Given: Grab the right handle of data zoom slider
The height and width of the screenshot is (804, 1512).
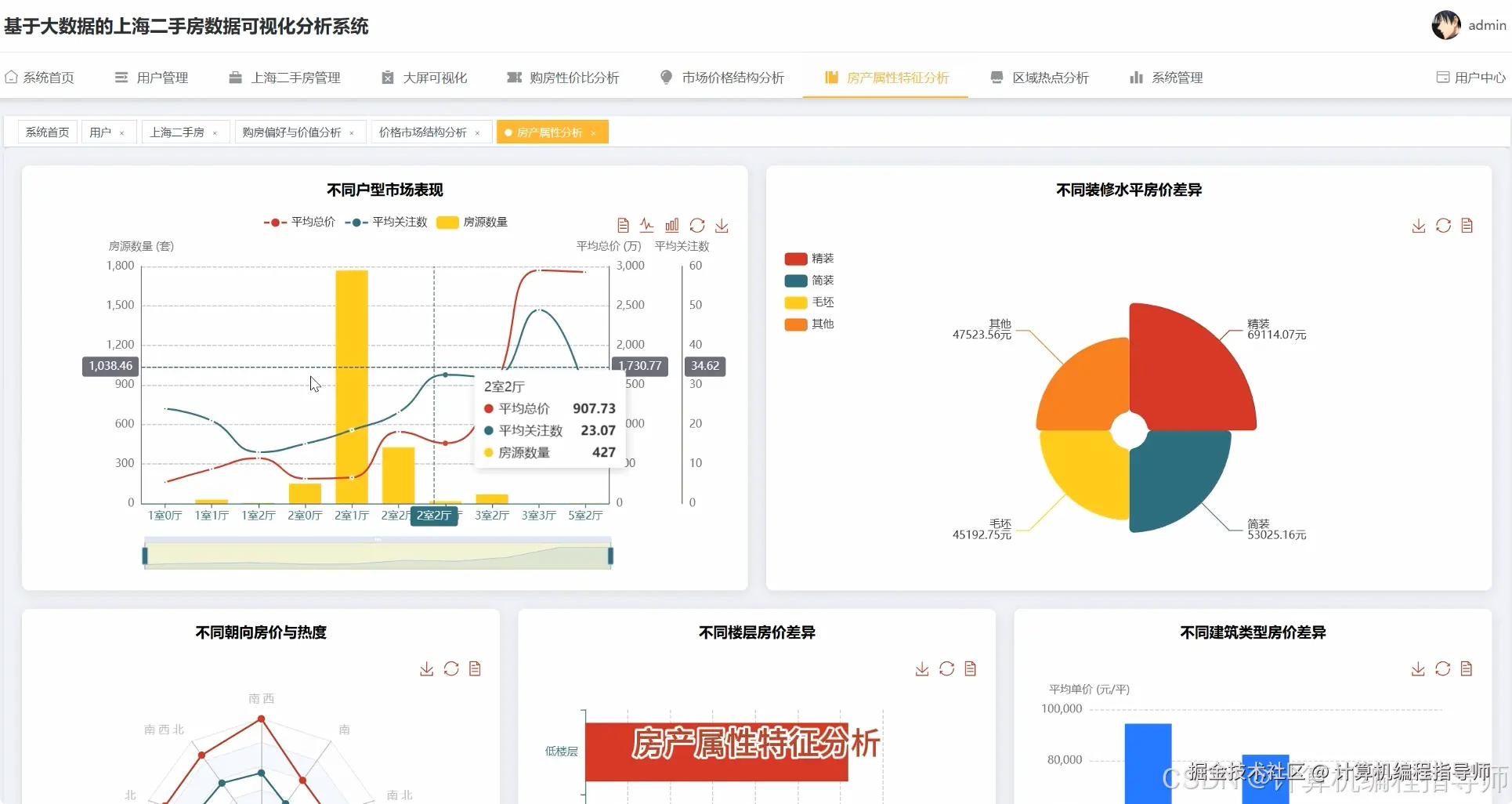Looking at the screenshot, I should (x=610, y=556).
